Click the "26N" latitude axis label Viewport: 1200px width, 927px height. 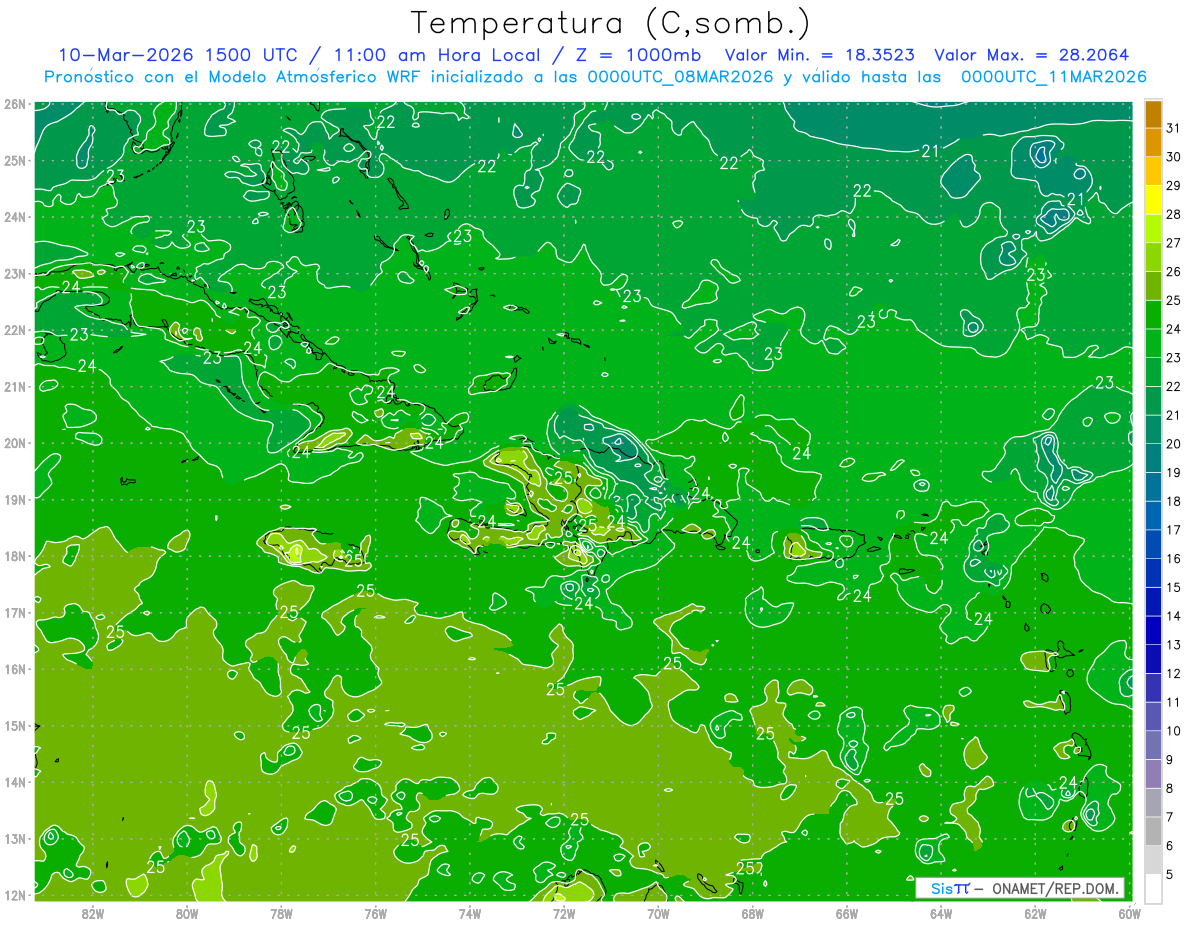point(14,104)
